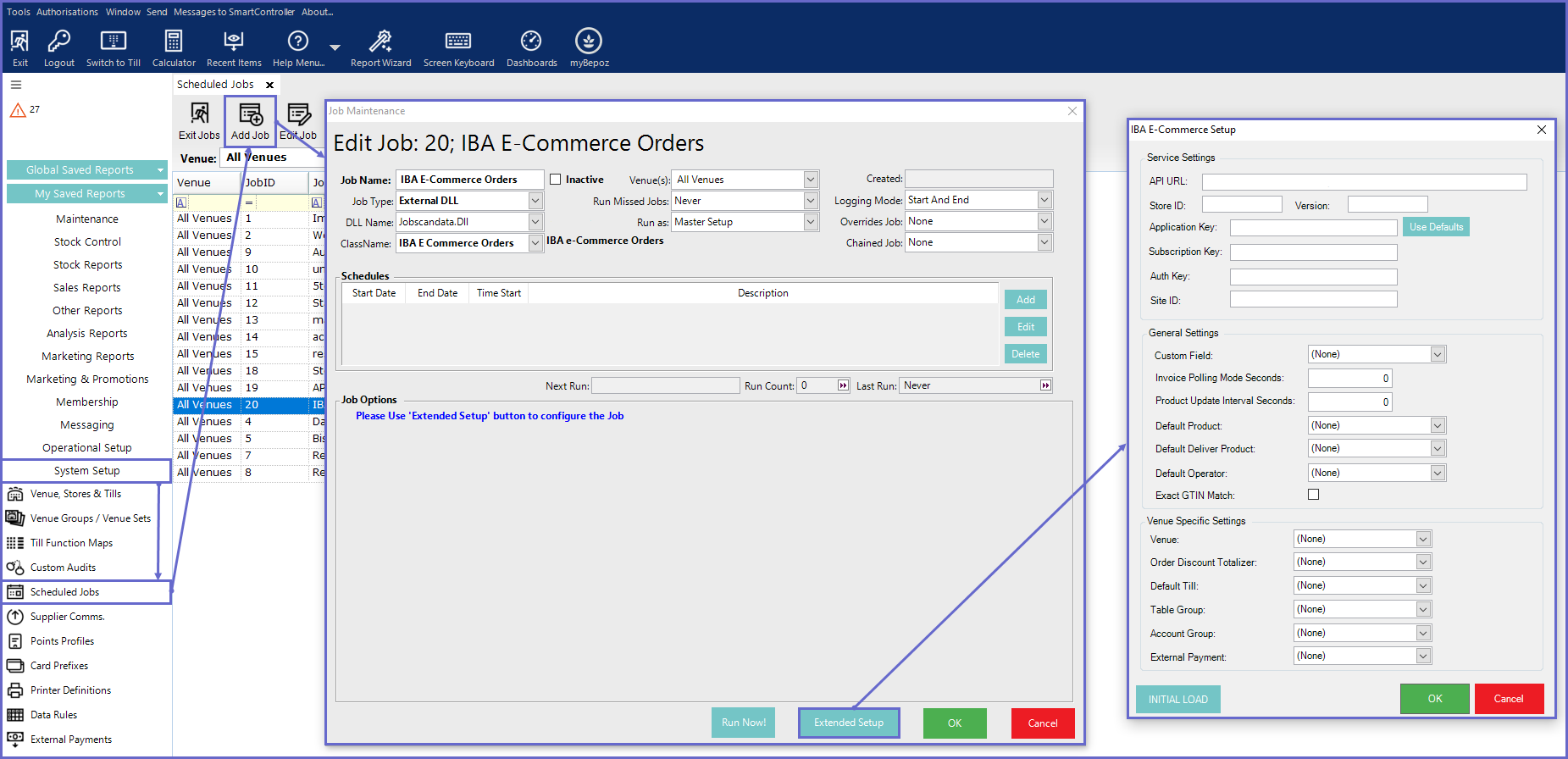This screenshot has height=759, width=1568.
Task: Toggle Exact GTIN Match checkbox
Action: coord(1313,495)
